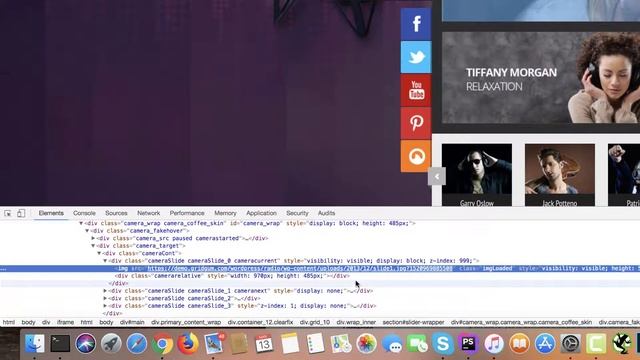Select div.wrap_inner breadcrumb

tap(356, 322)
